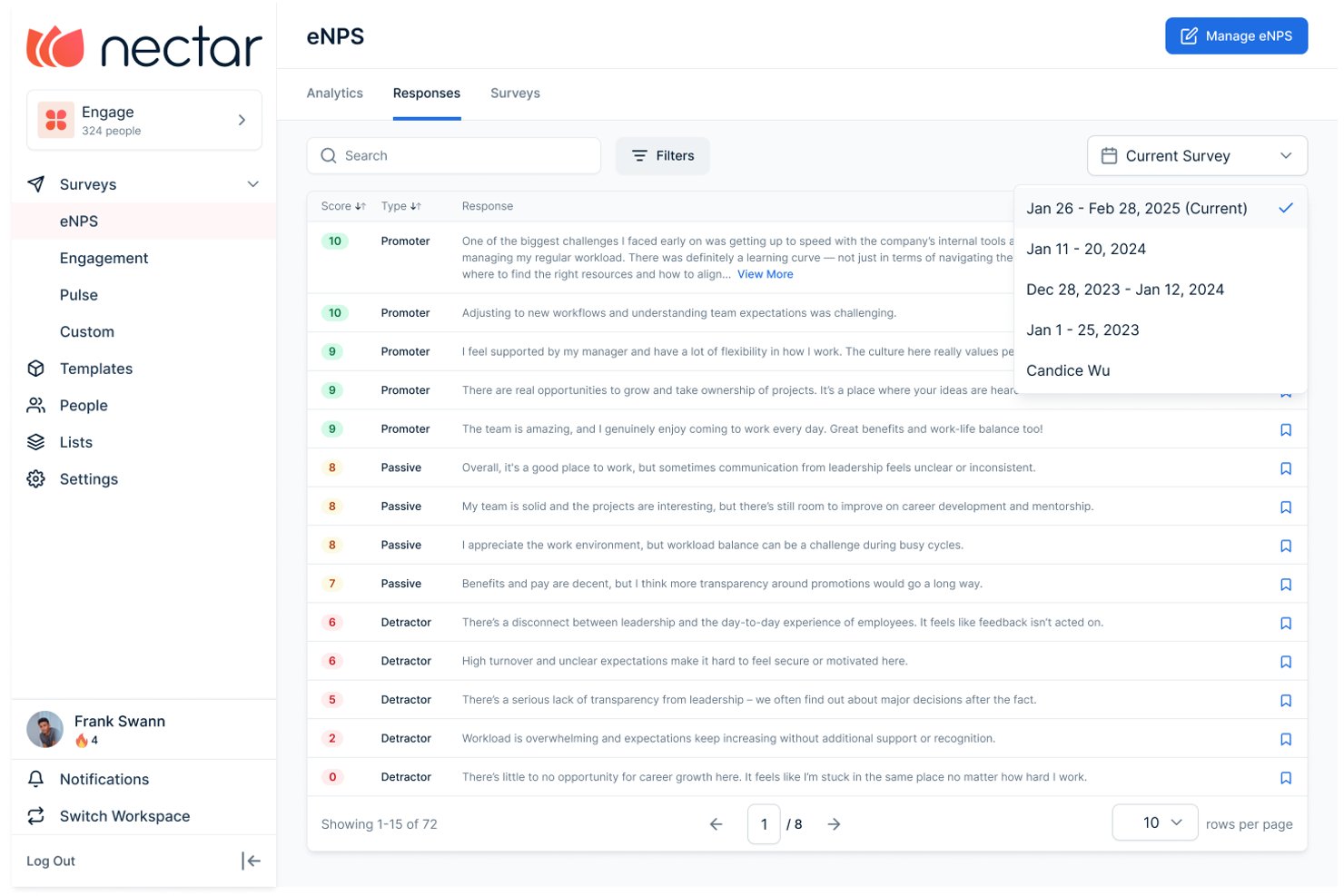
Task: Switch to the Analytics tab
Action: [335, 94]
